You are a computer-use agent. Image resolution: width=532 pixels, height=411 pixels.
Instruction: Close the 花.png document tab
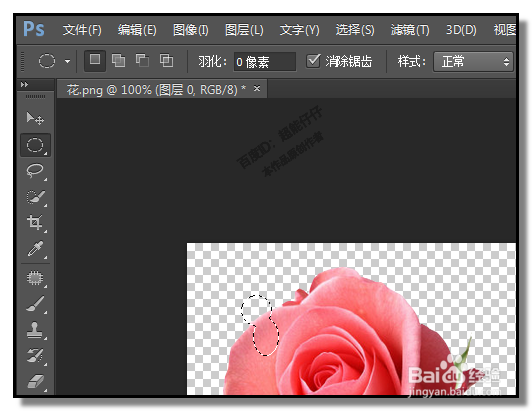tap(257, 89)
